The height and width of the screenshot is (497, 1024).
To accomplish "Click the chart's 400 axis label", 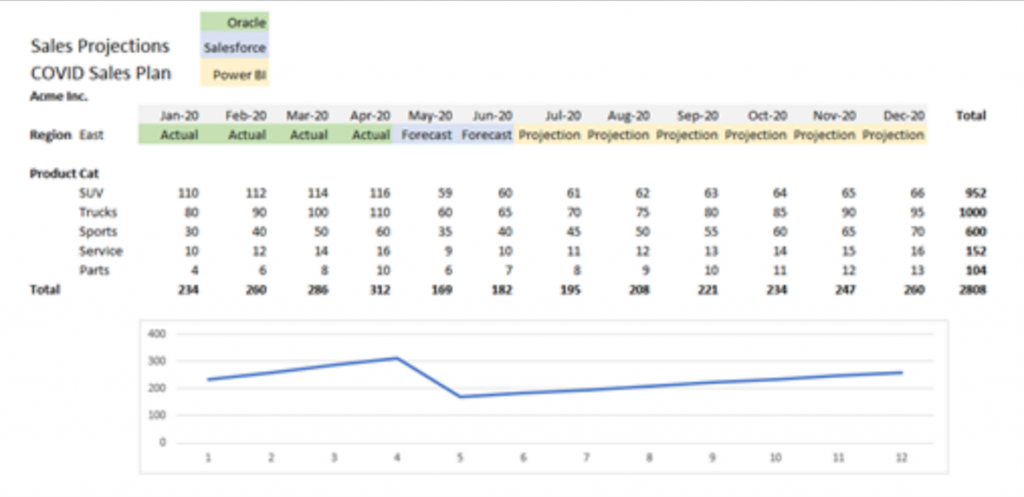I will coord(158,334).
